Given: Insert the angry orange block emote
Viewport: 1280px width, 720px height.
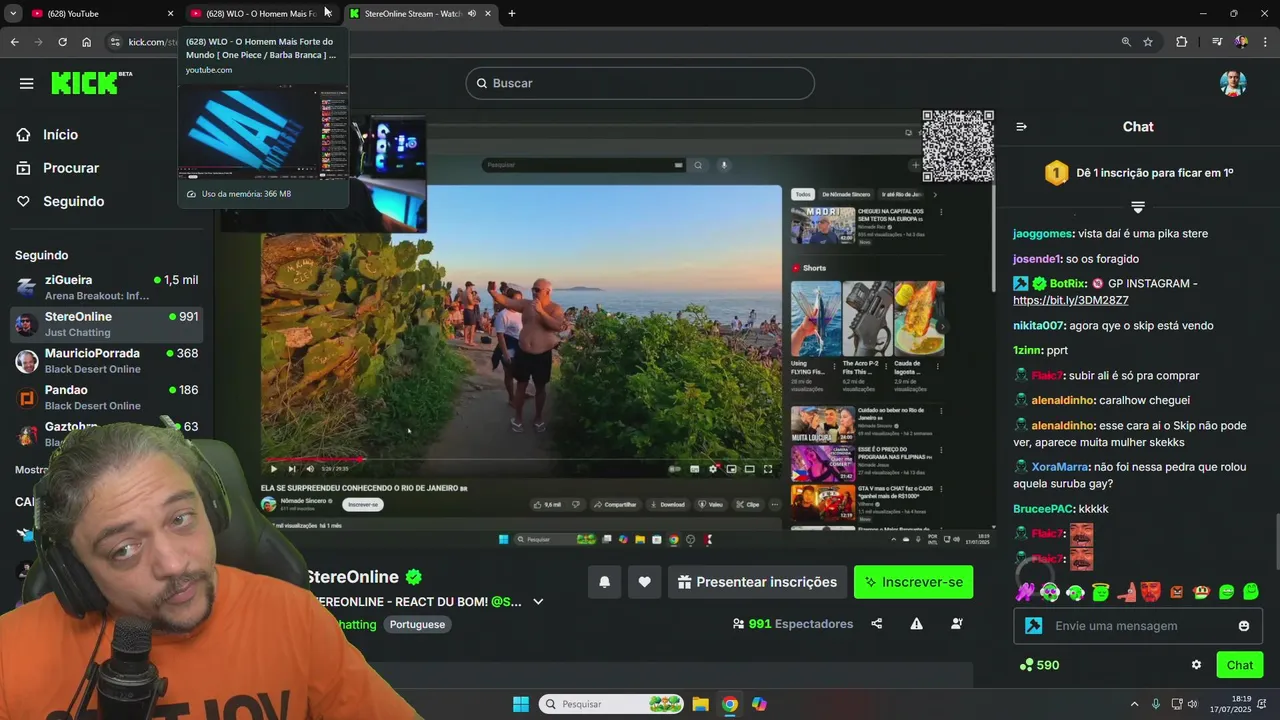Looking at the screenshot, I should (x=1176, y=592).
